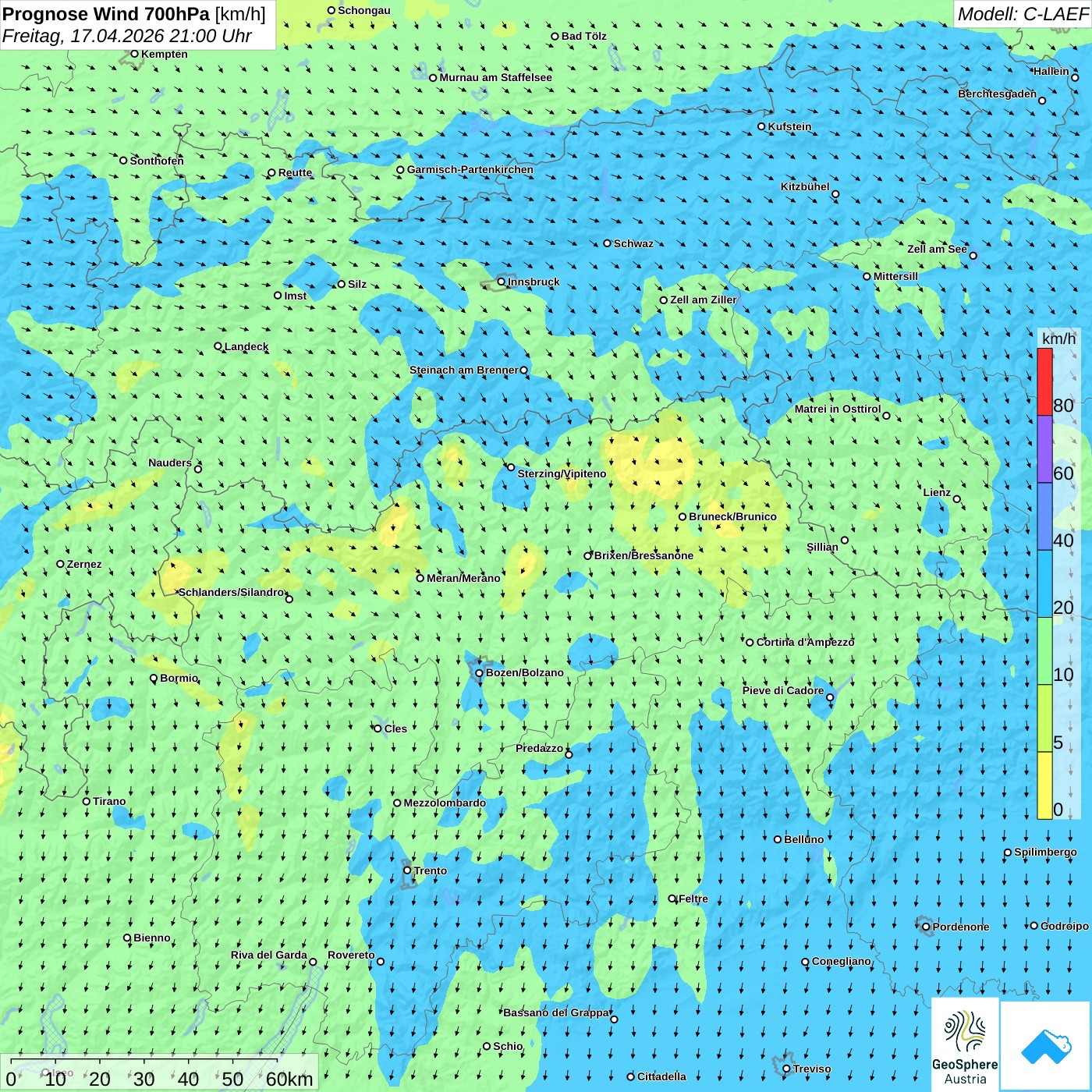Select the Schlanders/Silandro label
The height and width of the screenshot is (1092, 1092).
pos(231,592)
